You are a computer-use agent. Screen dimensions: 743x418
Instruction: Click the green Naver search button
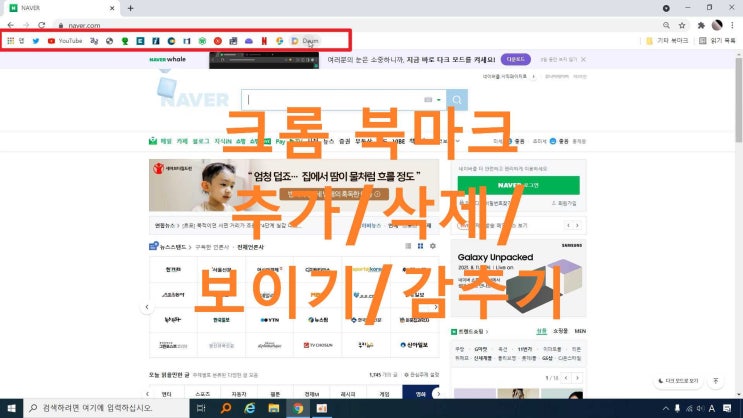click(x=457, y=100)
